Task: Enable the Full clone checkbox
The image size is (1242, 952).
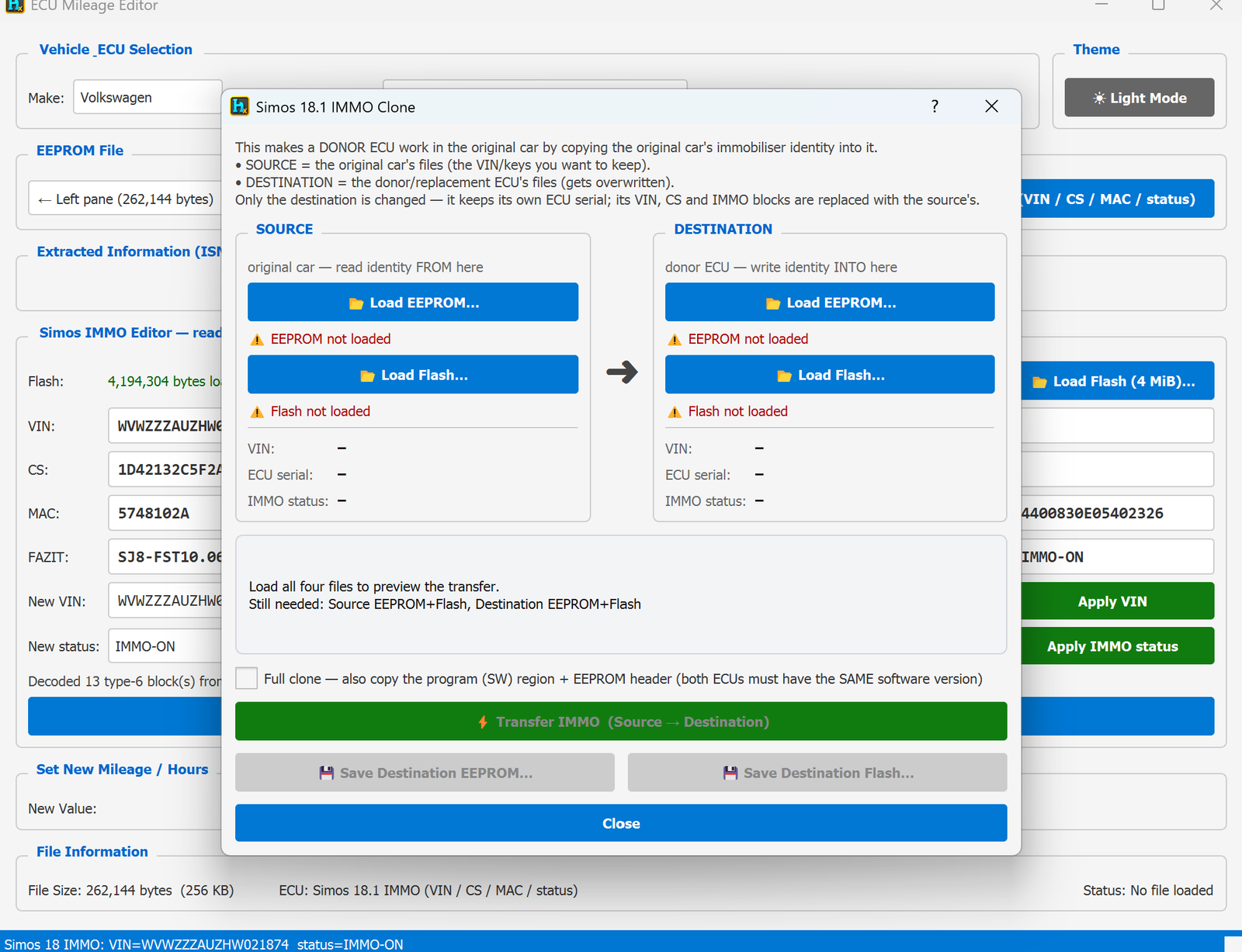Action: point(247,678)
